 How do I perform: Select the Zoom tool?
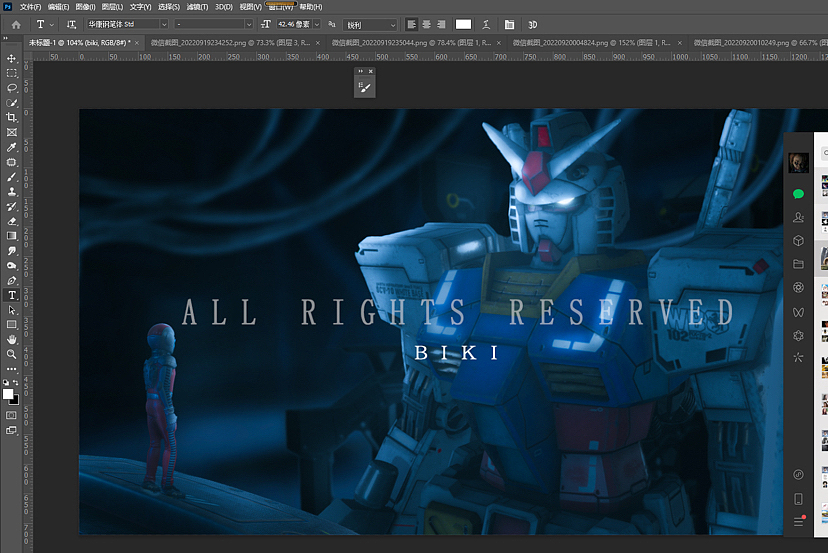click(12, 354)
